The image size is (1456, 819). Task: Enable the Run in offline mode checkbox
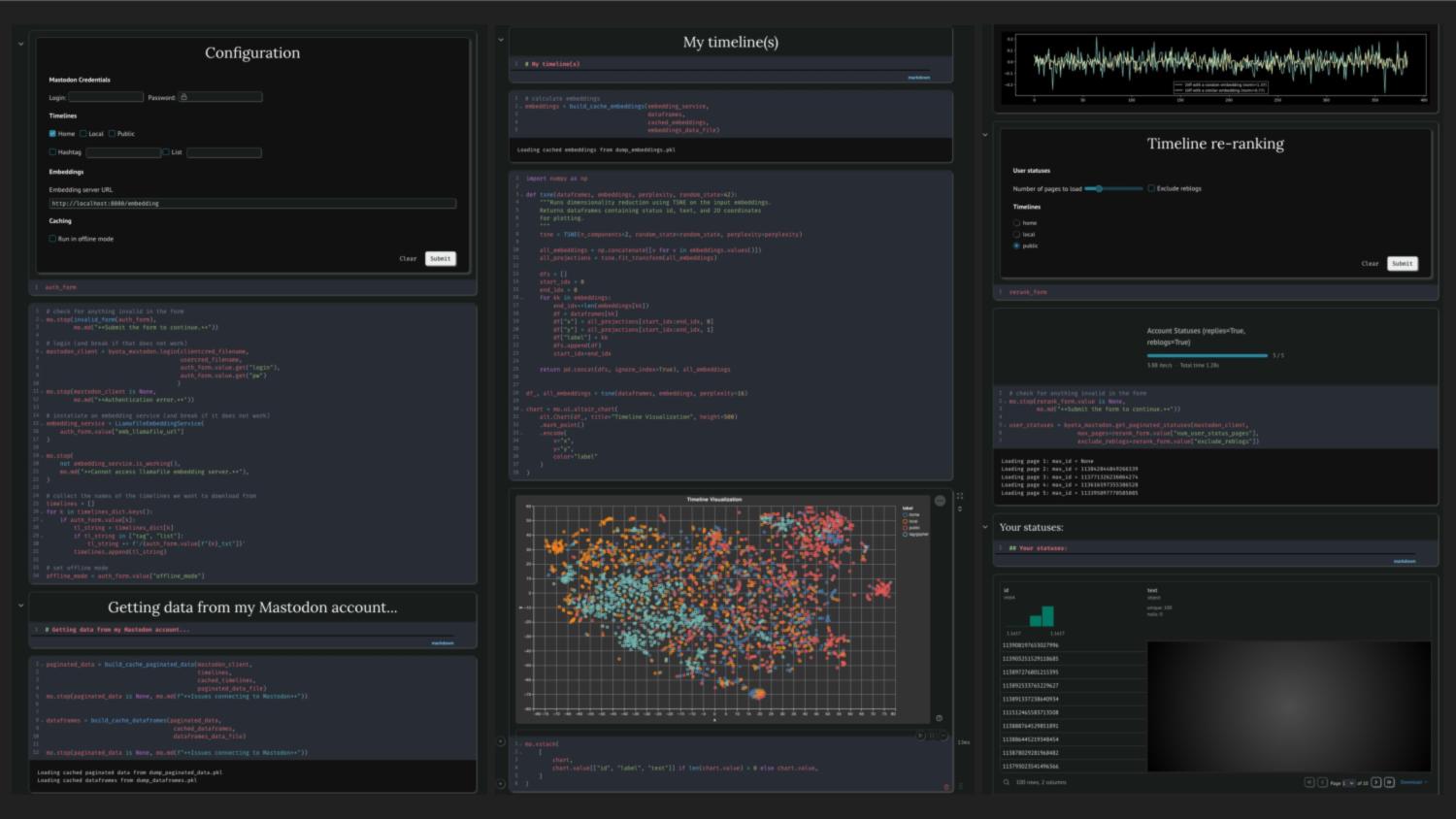coord(52,239)
